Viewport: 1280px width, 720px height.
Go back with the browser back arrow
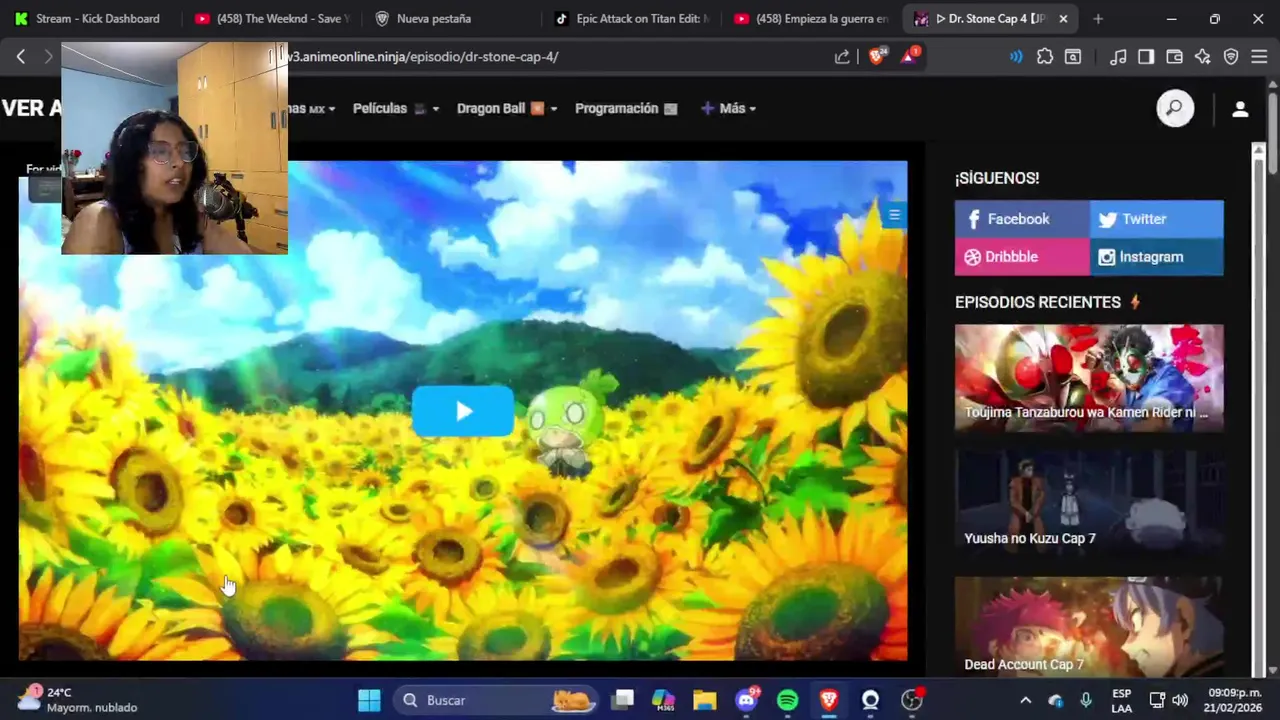pyautogui.click(x=21, y=57)
